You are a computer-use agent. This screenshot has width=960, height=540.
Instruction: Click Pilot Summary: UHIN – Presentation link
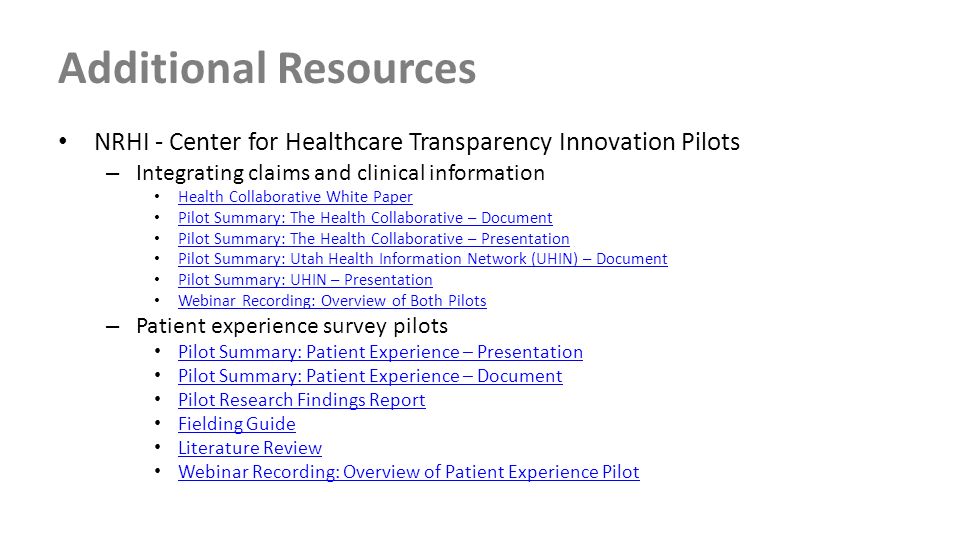[x=305, y=280]
